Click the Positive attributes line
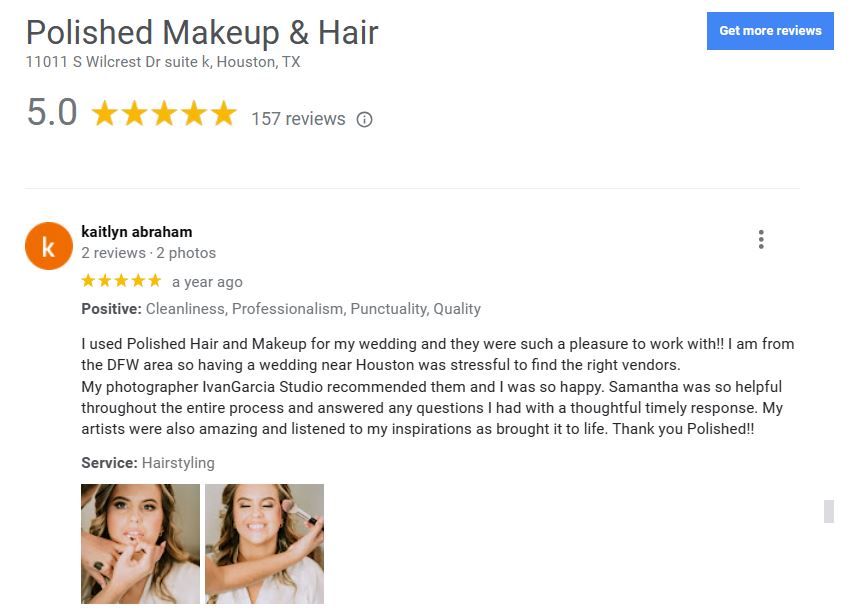This screenshot has height=614, width=855. pos(281,309)
